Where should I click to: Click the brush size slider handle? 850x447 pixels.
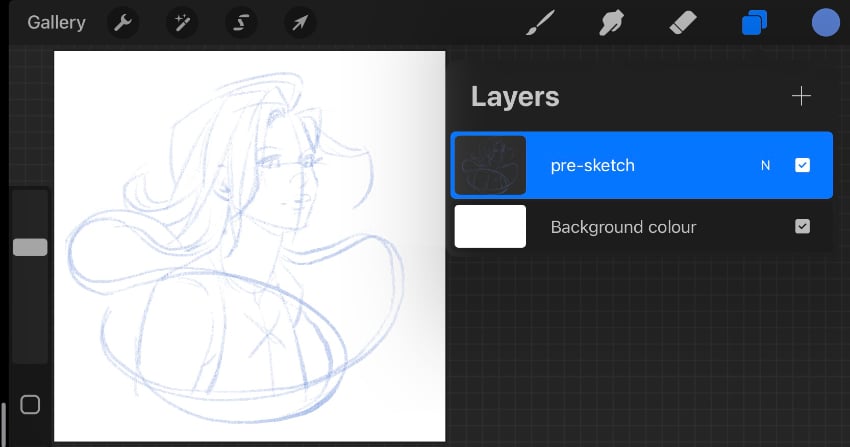coord(30,247)
